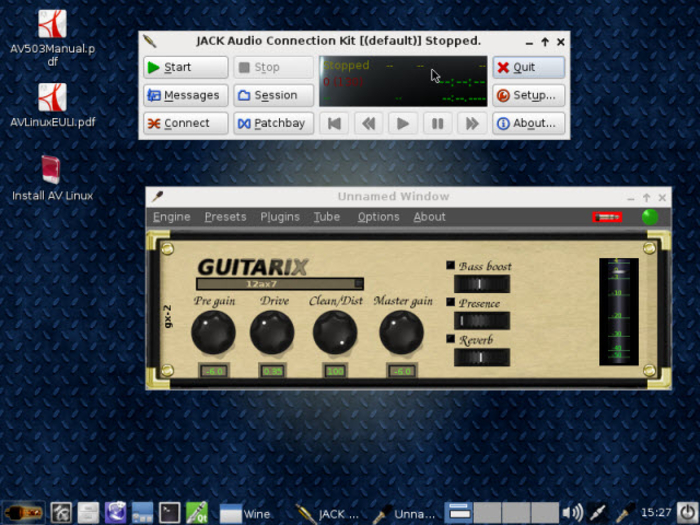The height and width of the screenshot is (525, 700).
Task: Click the green engine status LED
Action: 650,216
